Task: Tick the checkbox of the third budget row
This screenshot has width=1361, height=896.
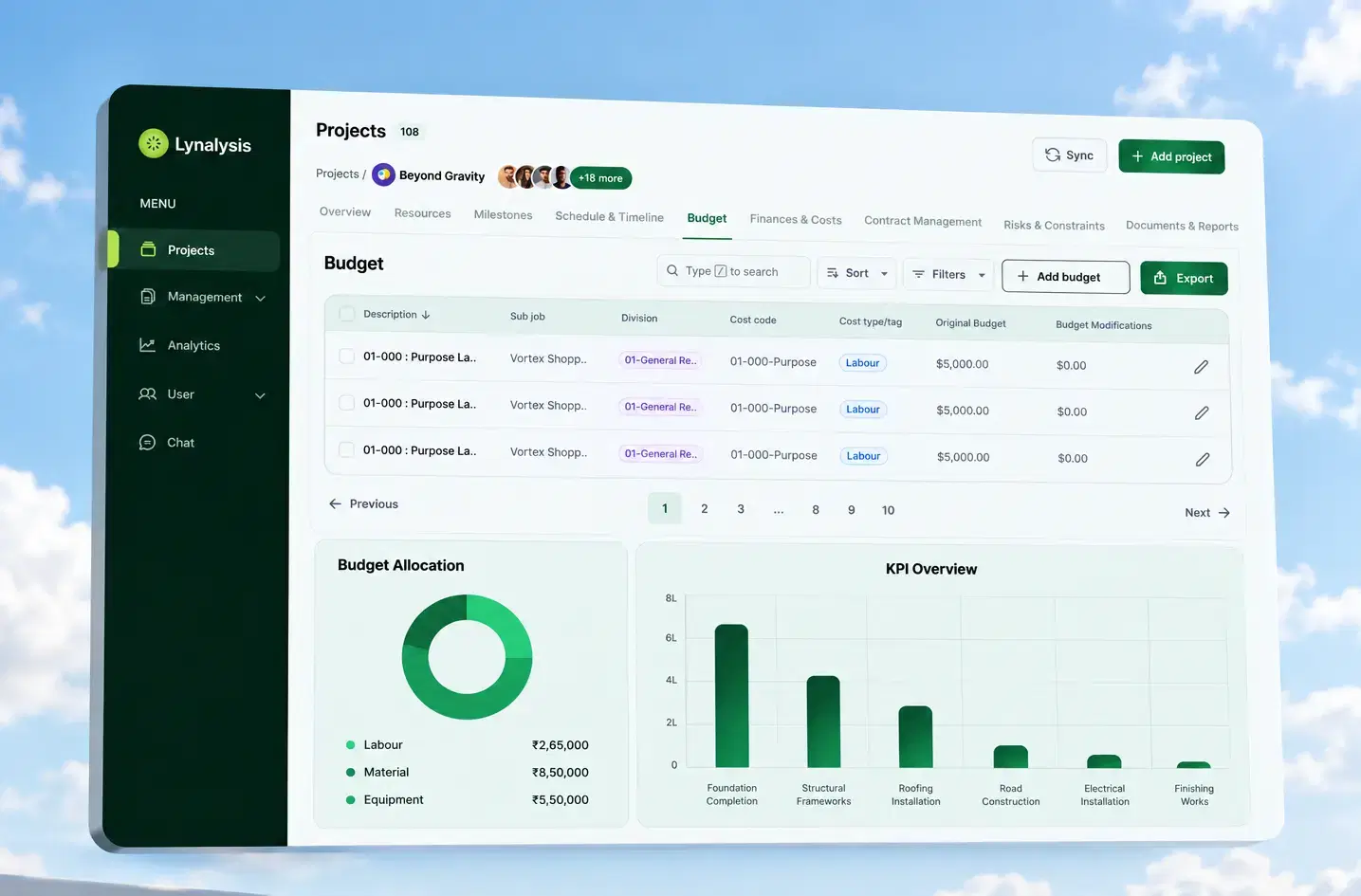Action: pos(347,449)
